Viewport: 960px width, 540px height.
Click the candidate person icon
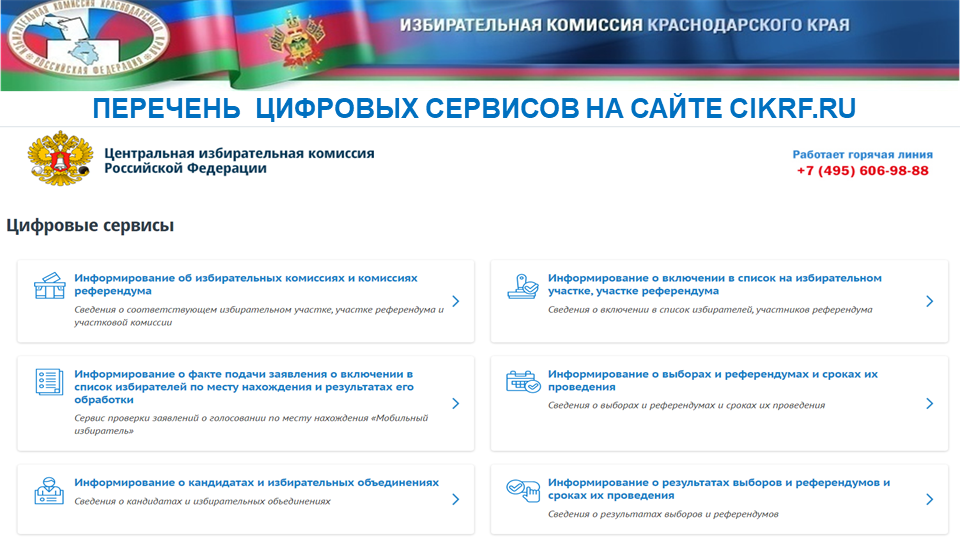coord(48,492)
